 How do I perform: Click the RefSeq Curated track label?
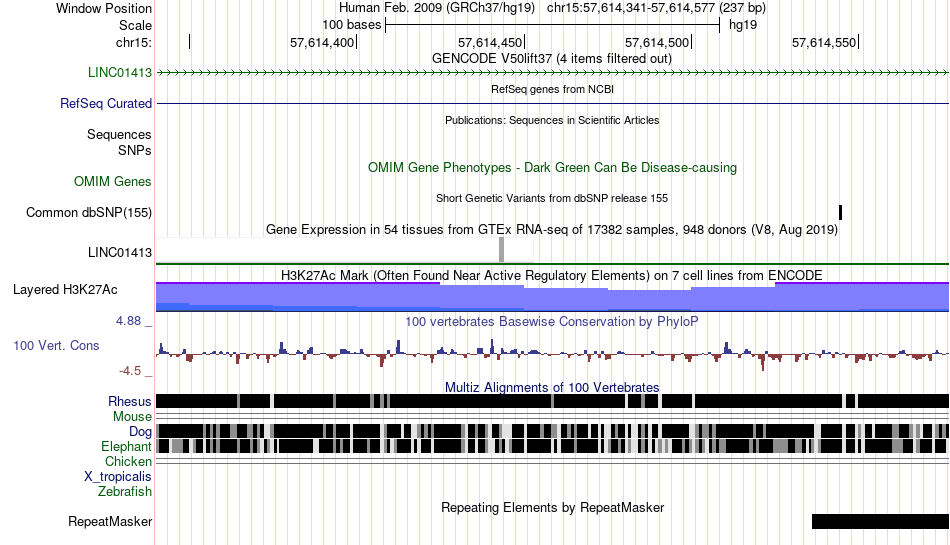coord(106,104)
